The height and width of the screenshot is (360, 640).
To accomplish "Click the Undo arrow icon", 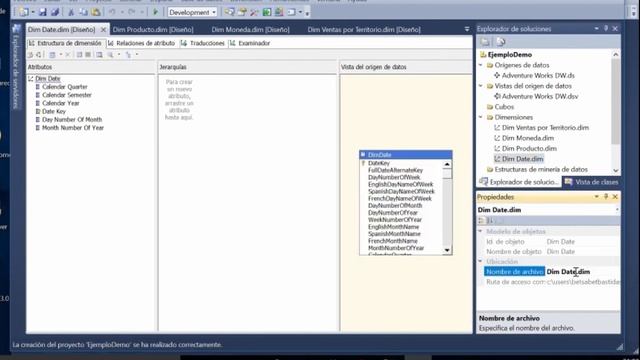I will 112,12.
